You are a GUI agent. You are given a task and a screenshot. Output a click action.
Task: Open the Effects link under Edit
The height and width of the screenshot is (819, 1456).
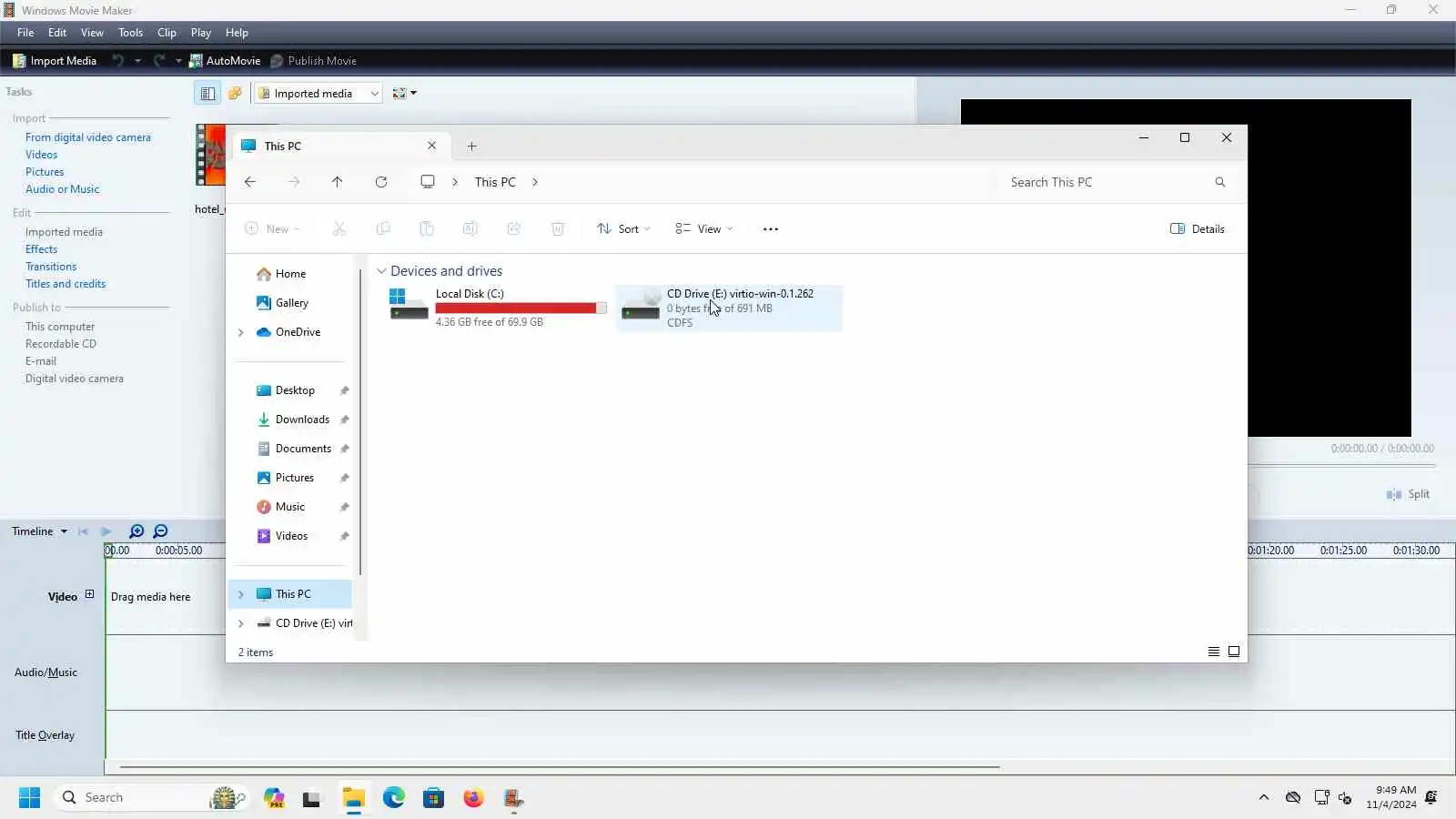click(41, 249)
